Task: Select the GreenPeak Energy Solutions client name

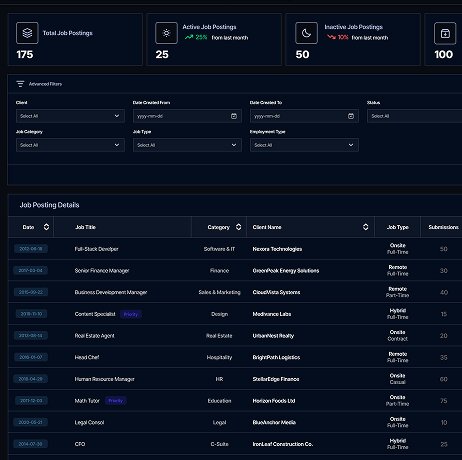Action: tap(286, 271)
